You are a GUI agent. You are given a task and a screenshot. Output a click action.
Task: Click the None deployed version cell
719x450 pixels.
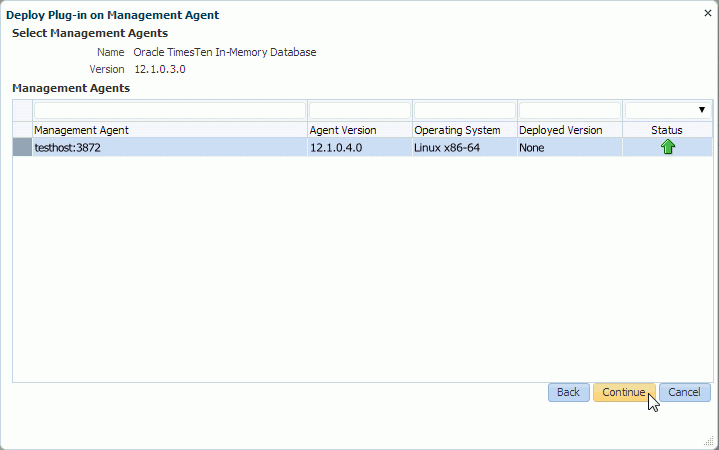[x=570, y=148]
